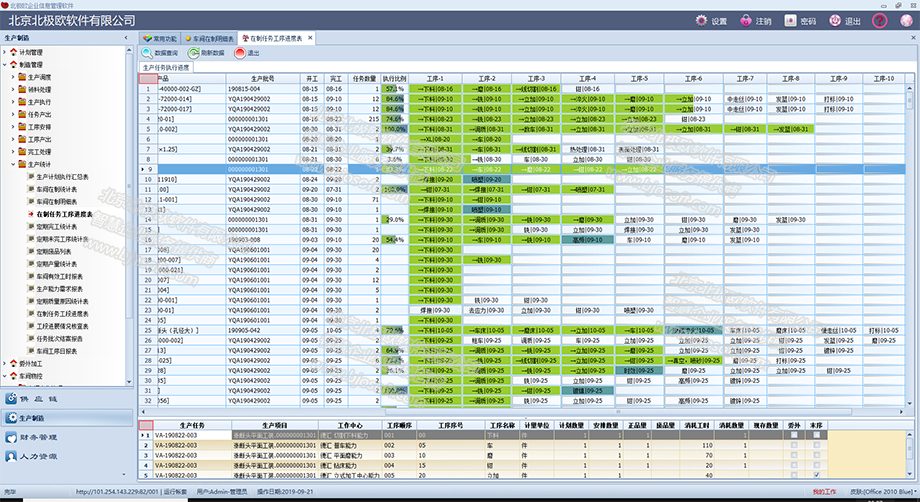Tick the 末序 checkbox in row 3

coord(817,456)
